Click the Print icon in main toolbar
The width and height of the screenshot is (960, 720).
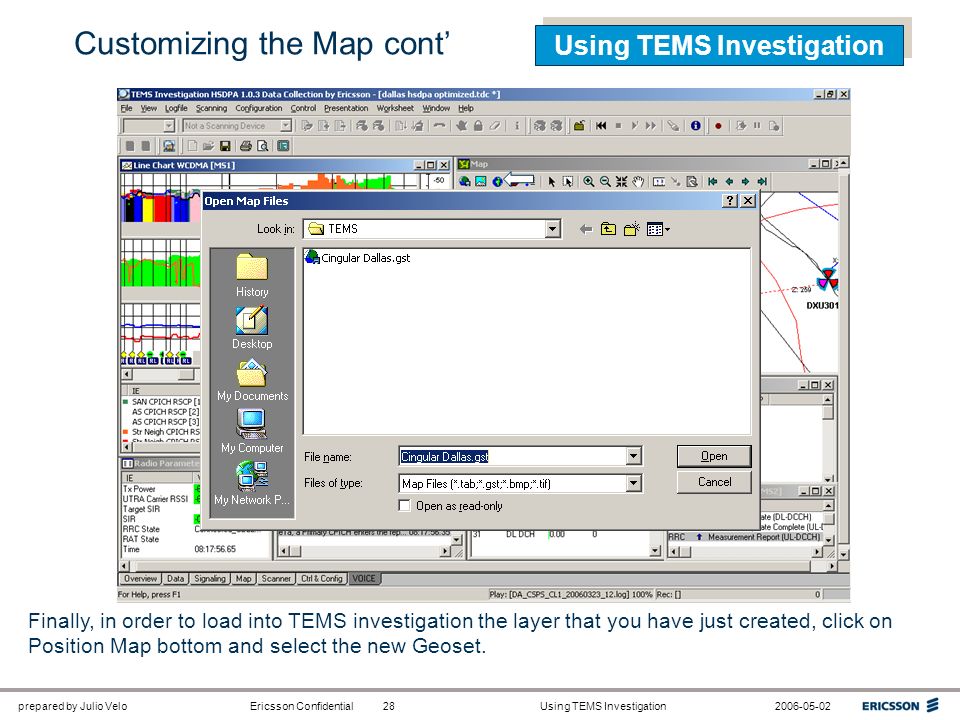pos(246,146)
